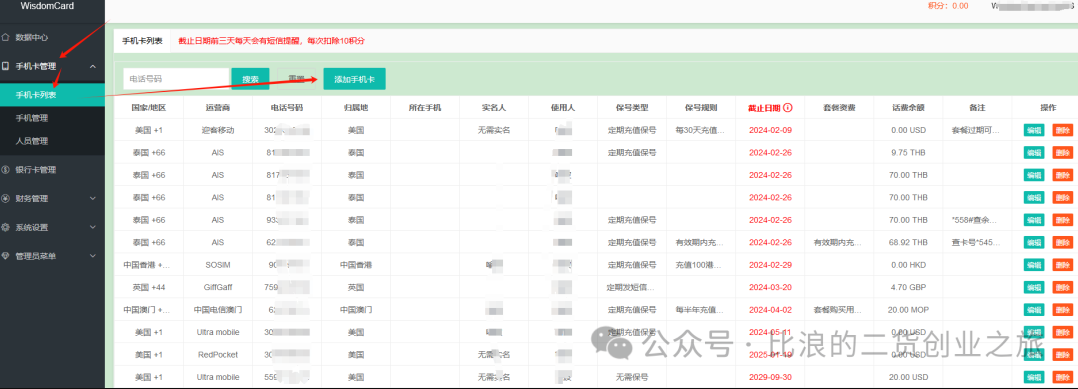Click the info icon next to 截止日期
Screen dimensions: 1078x389
pyautogui.click(x=788, y=108)
